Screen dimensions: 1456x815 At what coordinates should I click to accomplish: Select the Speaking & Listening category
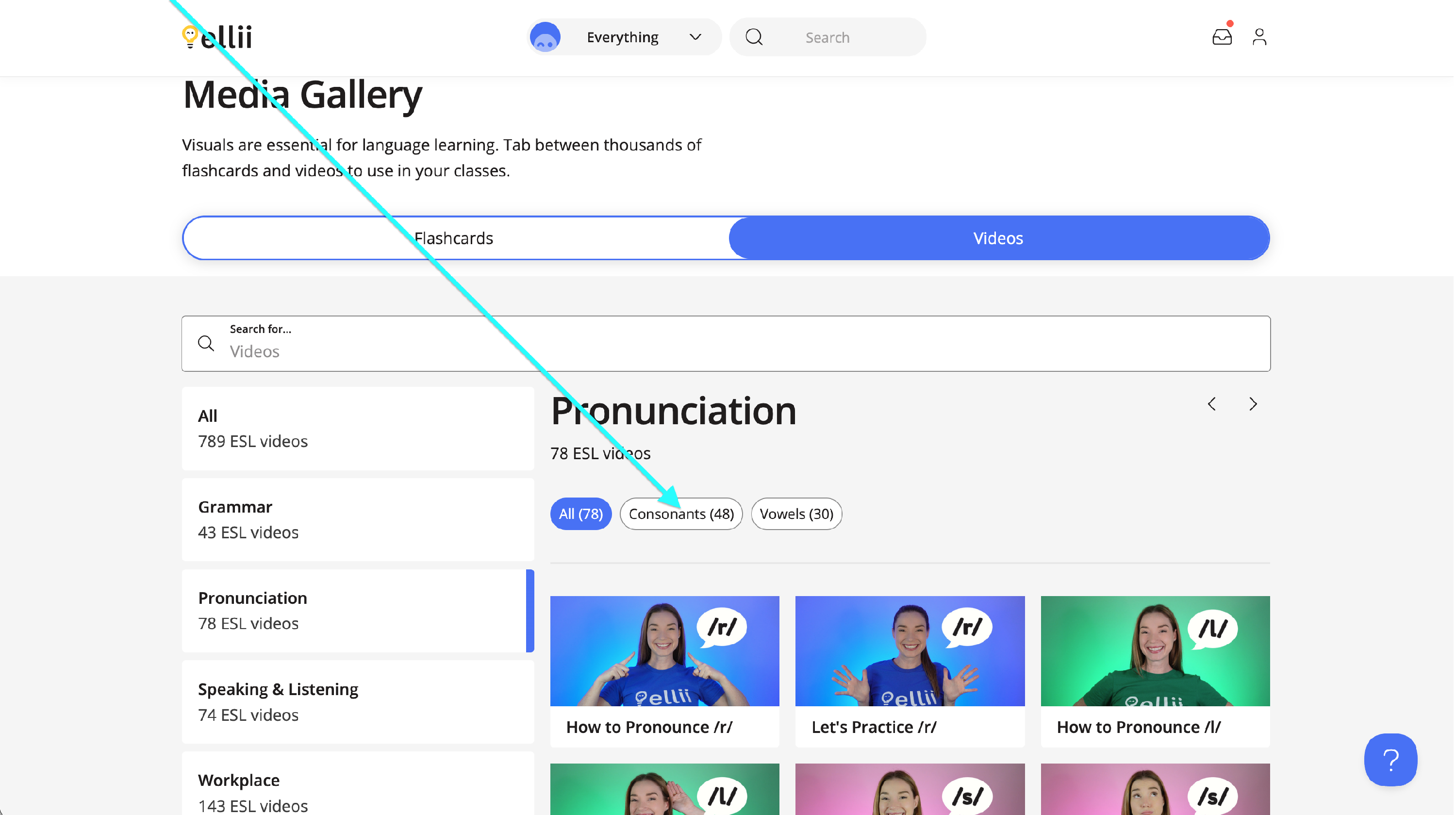click(357, 701)
